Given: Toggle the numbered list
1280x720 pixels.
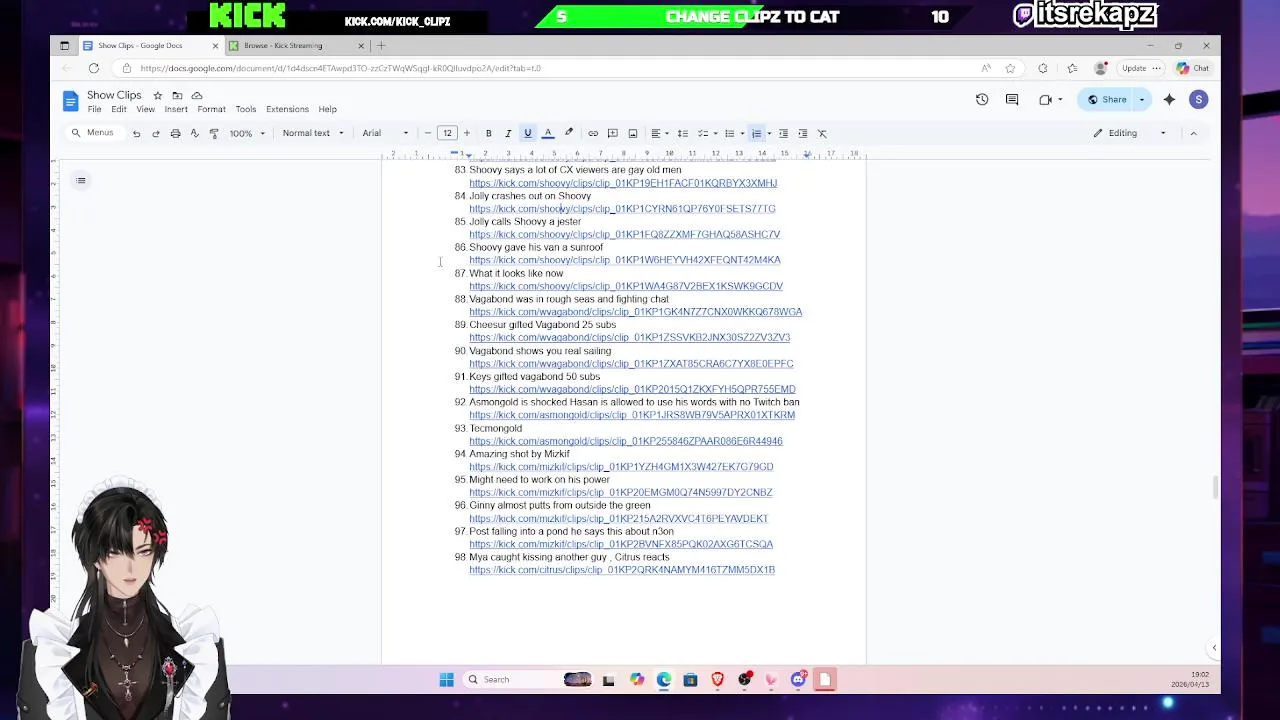Looking at the screenshot, I should [756, 133].
